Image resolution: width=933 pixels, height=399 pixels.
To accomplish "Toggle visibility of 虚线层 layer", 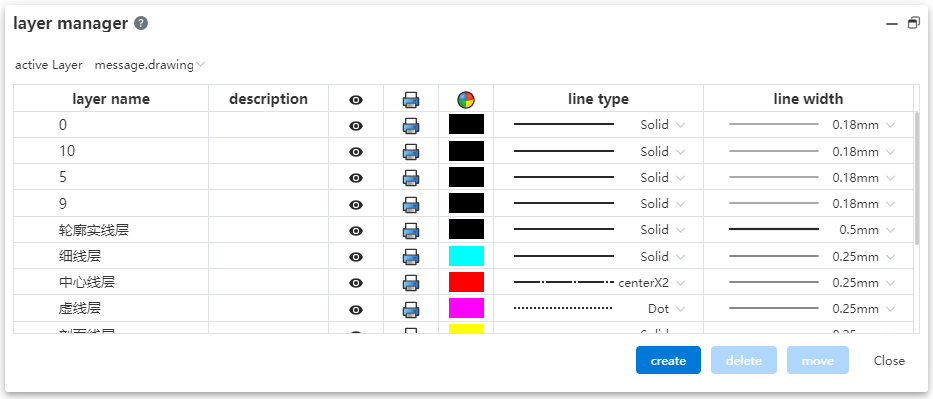I will click(x=356, y=309).
